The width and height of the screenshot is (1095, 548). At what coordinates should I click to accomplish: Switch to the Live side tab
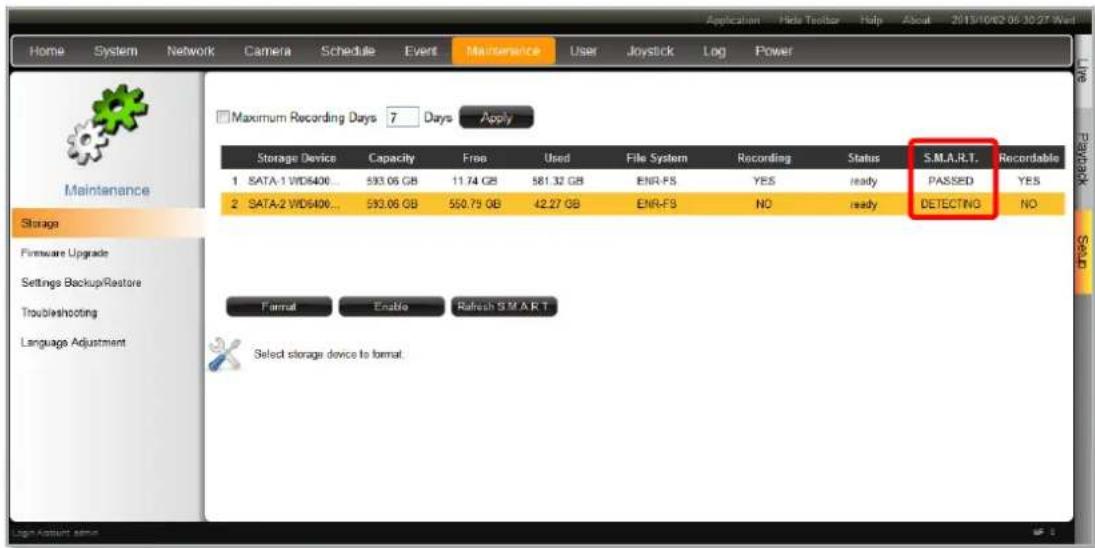(x=1082, y=70)
